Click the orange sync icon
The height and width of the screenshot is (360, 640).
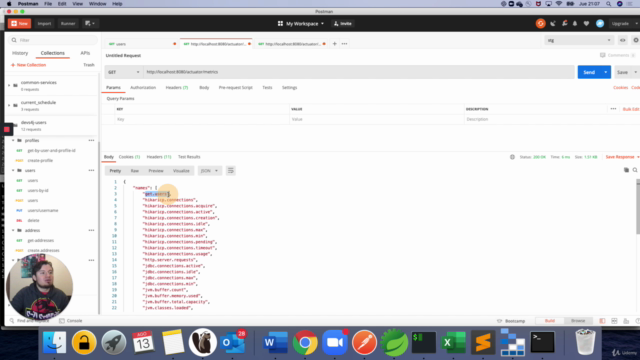point(540,24)
